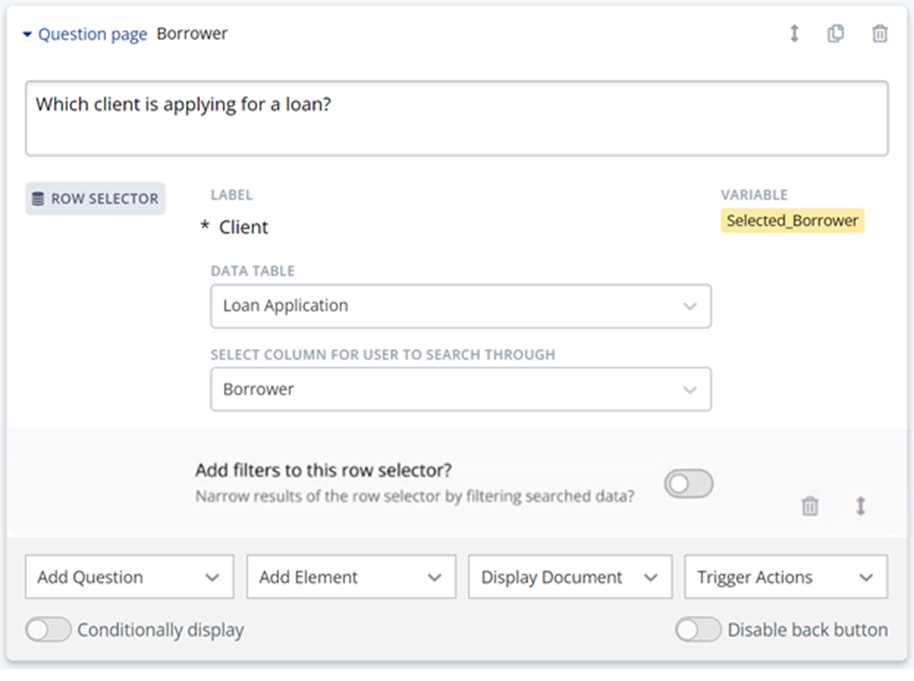914x681 pixels.
Task: Move the row selector element
Action: click(860, 506)
